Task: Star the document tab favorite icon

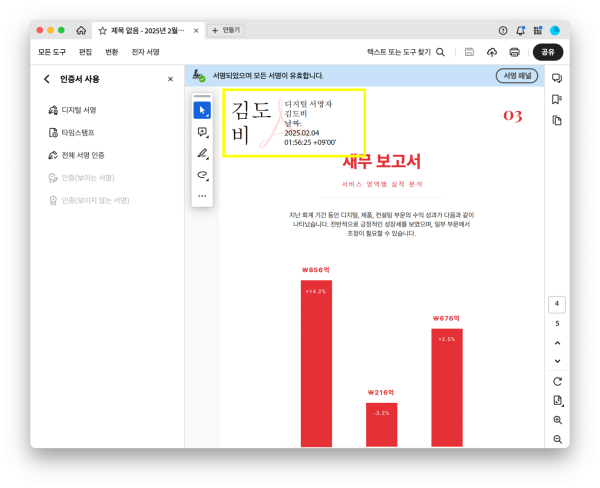Action: [x=102, y=31]
